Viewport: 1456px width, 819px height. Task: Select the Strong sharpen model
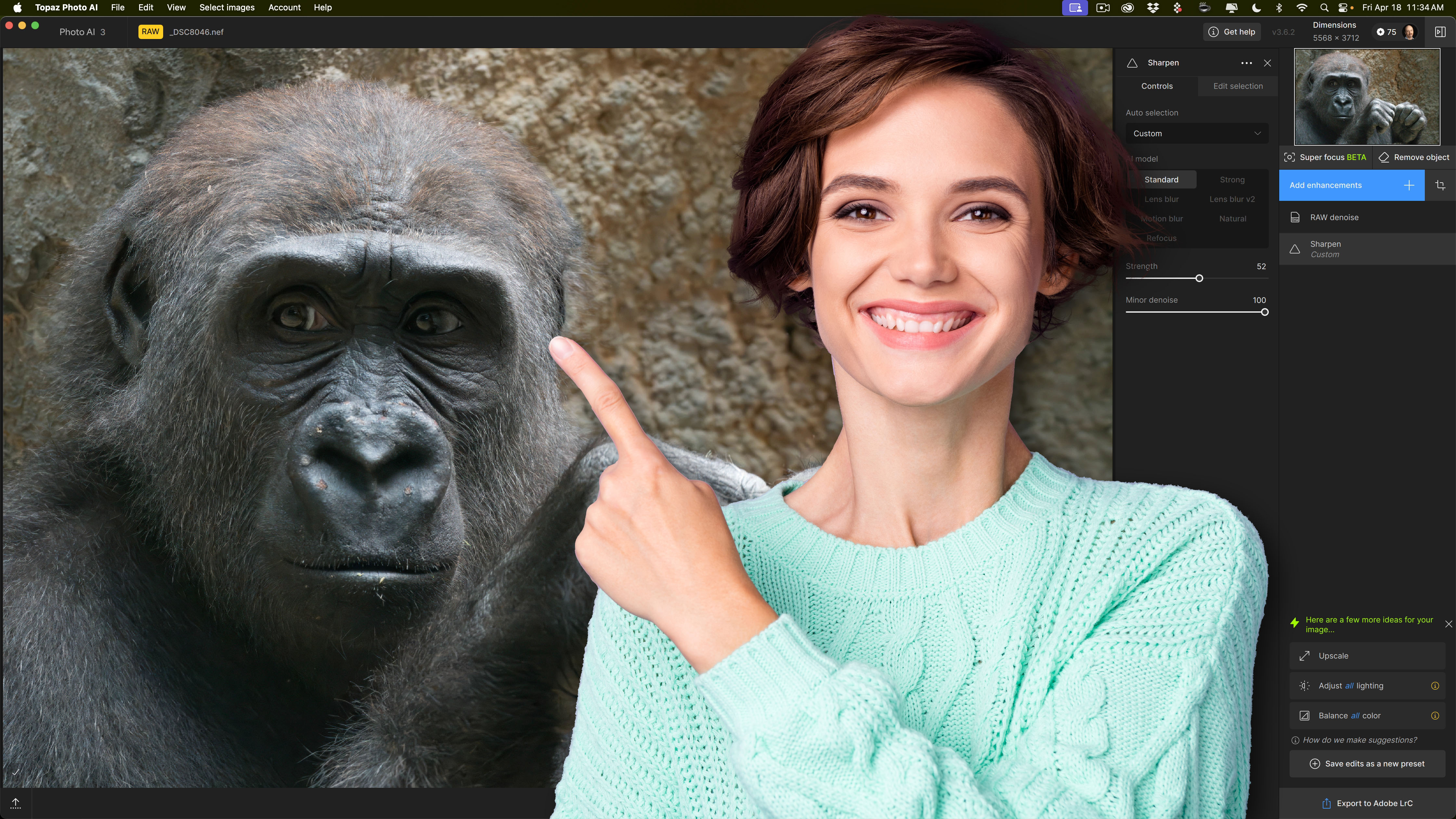pos(1232,180)
